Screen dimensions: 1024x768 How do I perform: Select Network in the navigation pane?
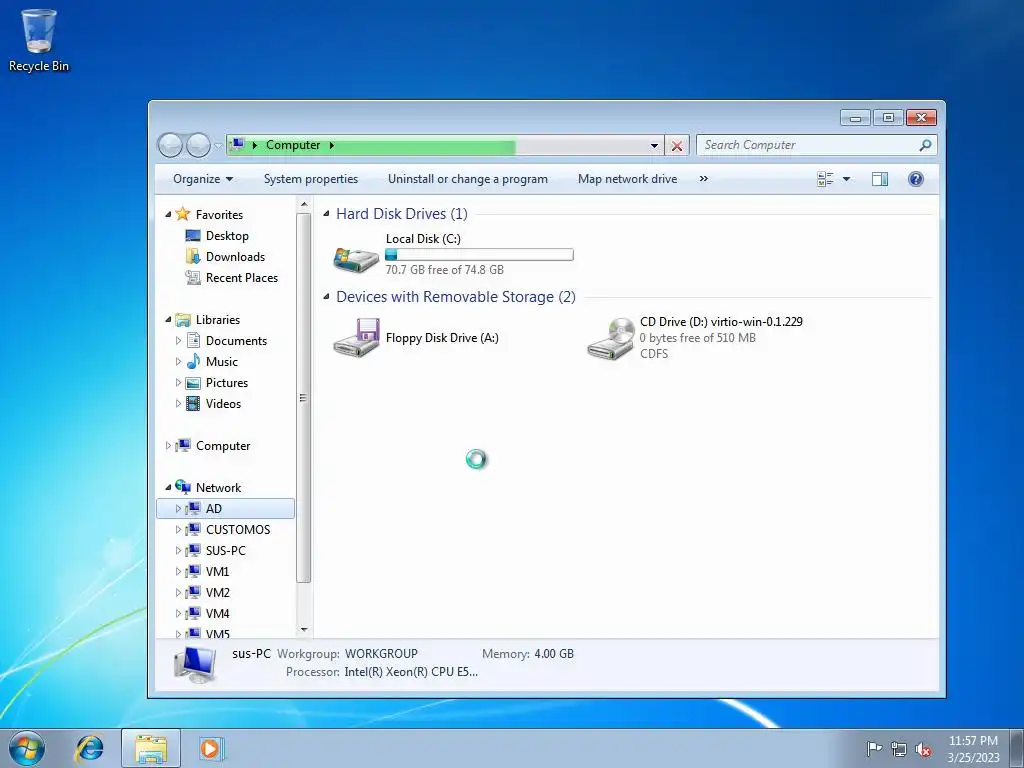(x=218, y=487)
